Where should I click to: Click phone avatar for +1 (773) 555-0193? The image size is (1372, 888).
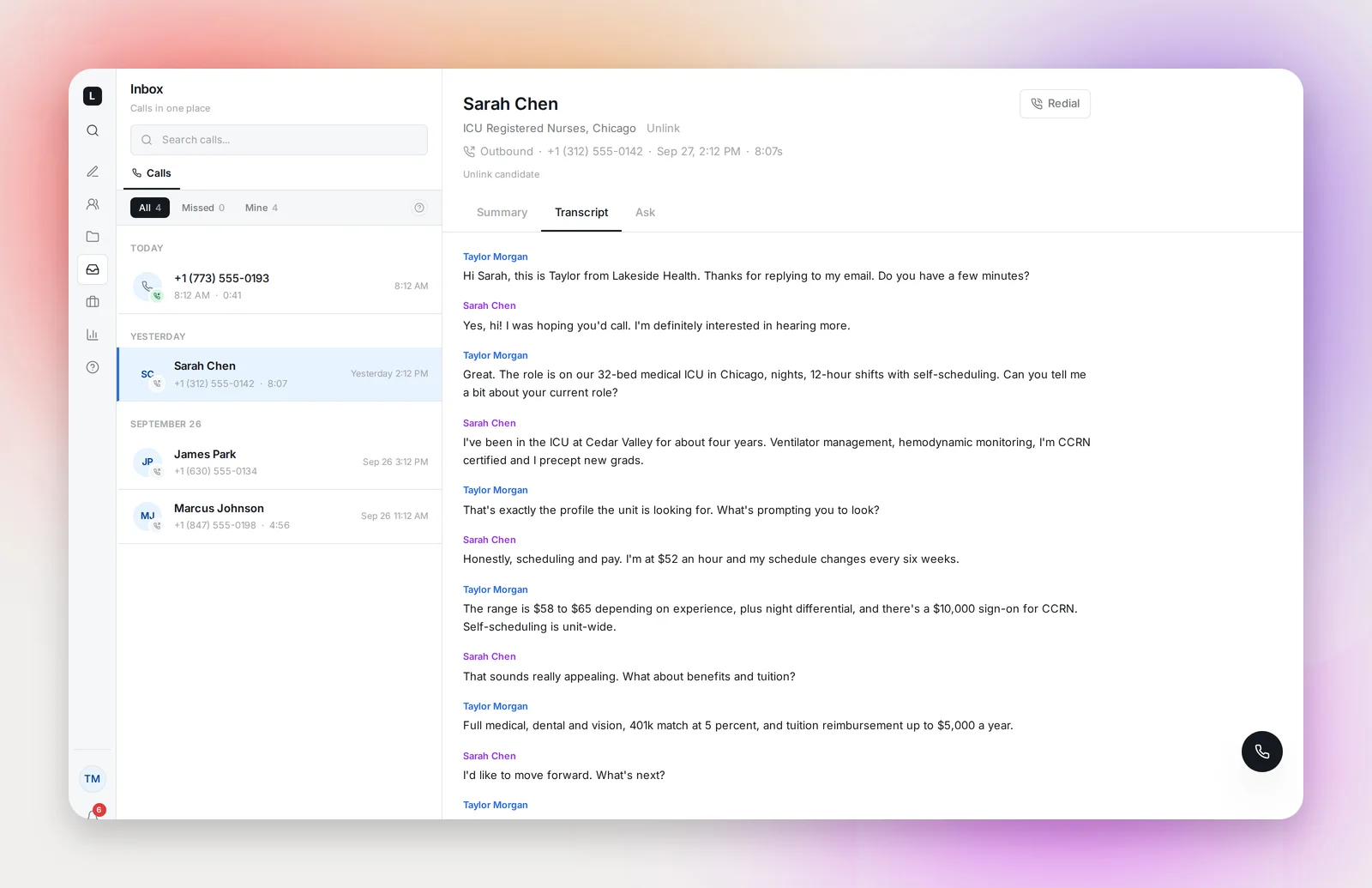(147, 287)
